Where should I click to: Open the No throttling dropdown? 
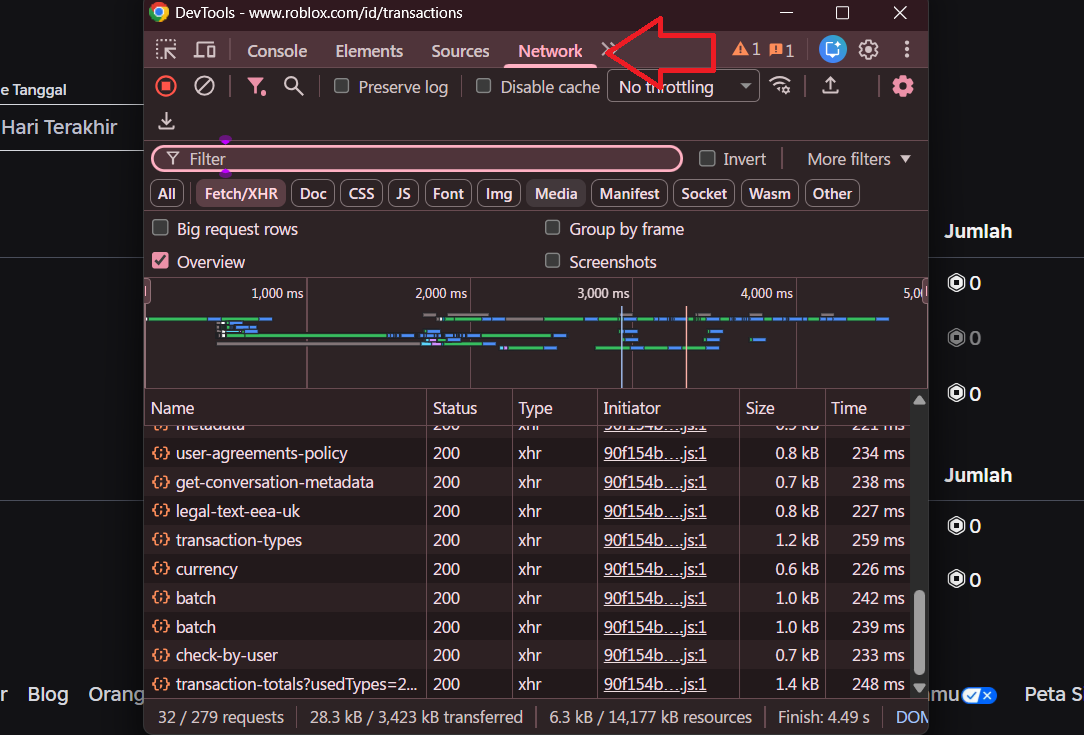683,86
